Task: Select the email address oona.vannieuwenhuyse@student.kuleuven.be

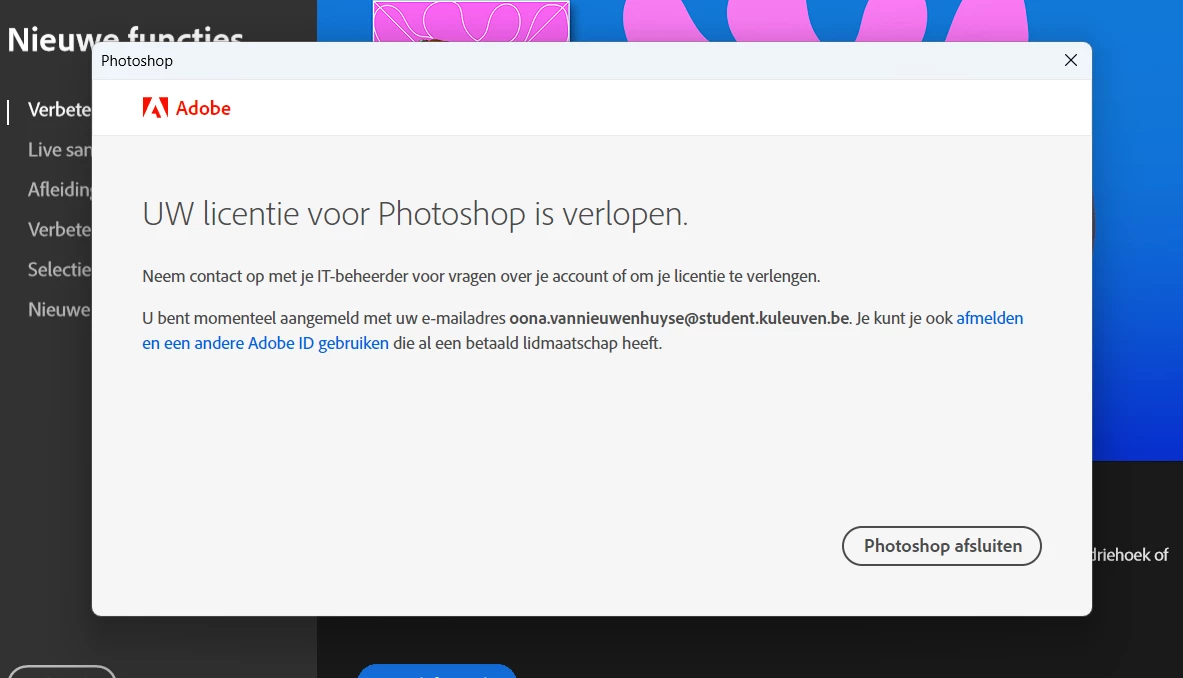Action: (679, 318)
